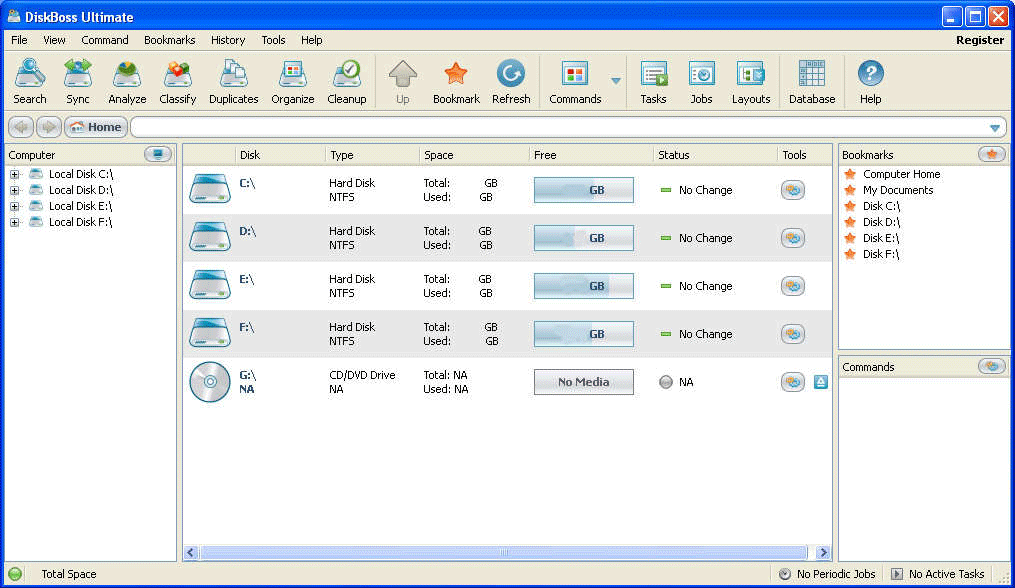Select the E:\ hard disk icon
Screen dimensions: 1015x588
210,286
